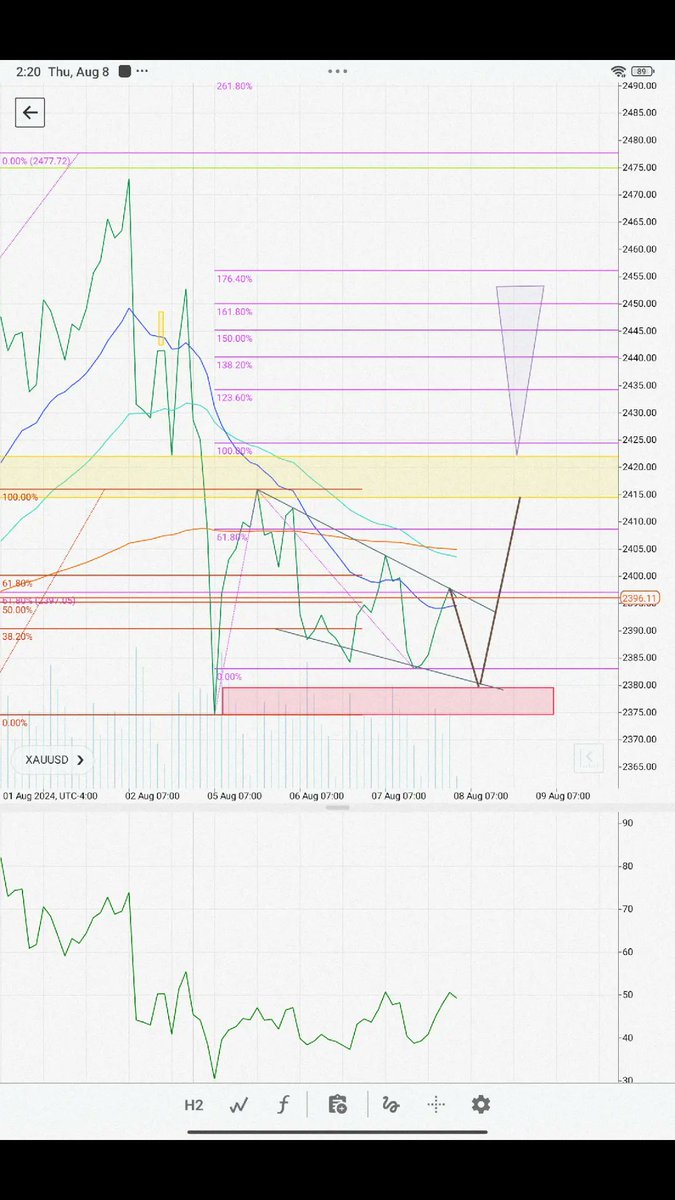The image size is (675, 1200).
Task: Open the indicators function (f) icon
Action: click(x=283, y=1105)
